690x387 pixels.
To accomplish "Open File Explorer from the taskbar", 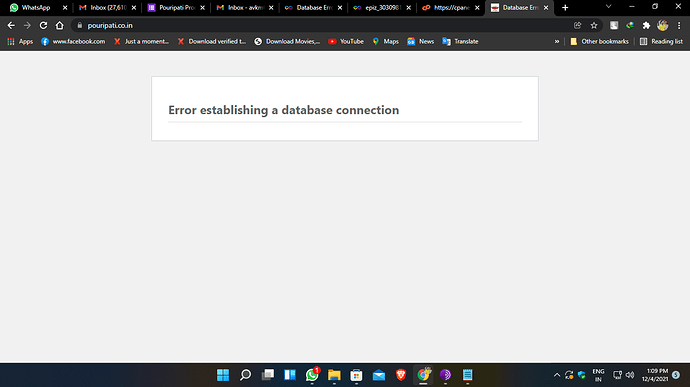I will (x=334, y=375).
